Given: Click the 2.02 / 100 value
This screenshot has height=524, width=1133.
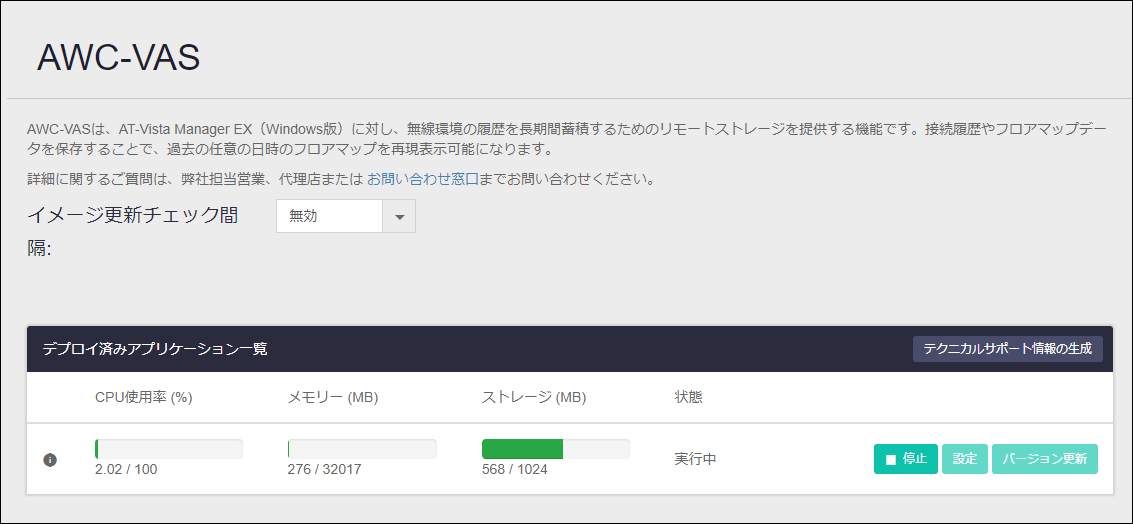Looking at the screenshot, I should coord(126,469).
